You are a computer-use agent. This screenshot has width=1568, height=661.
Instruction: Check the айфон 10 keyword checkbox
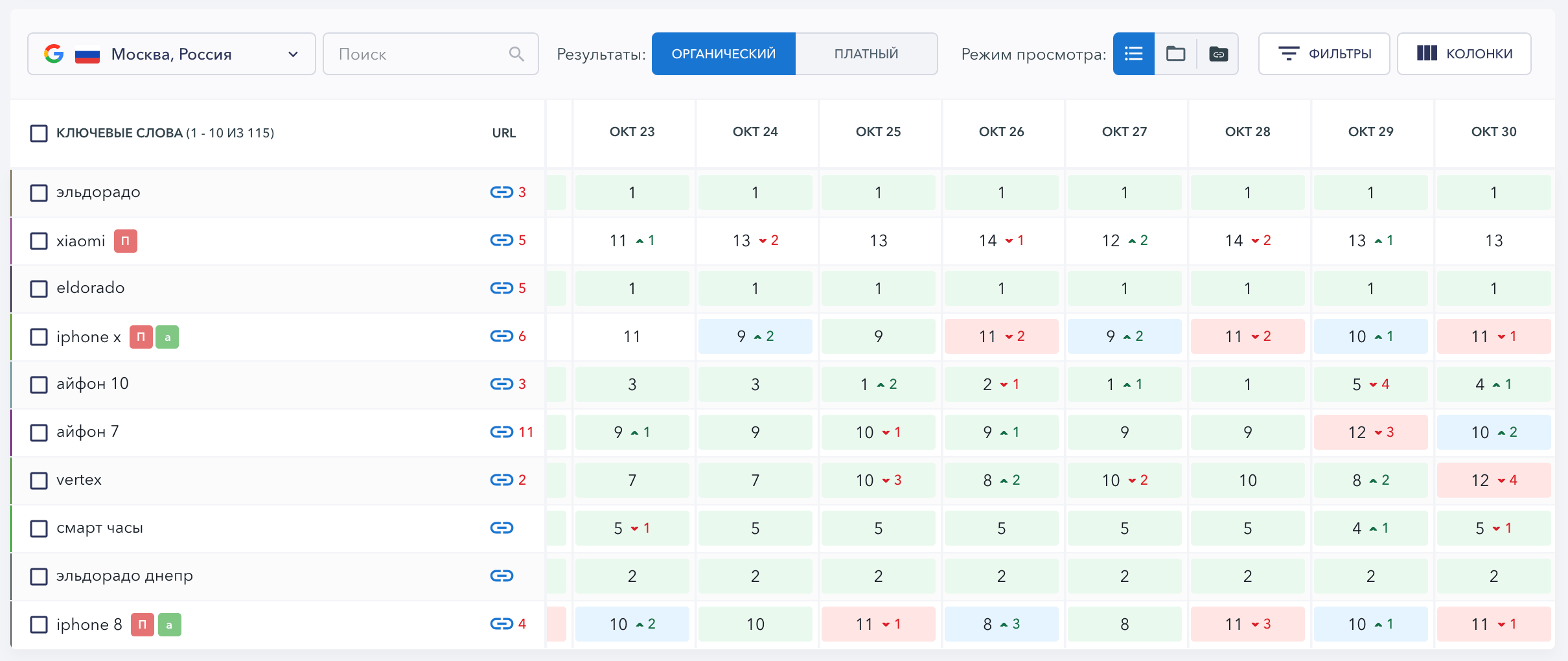click(39, 385)
